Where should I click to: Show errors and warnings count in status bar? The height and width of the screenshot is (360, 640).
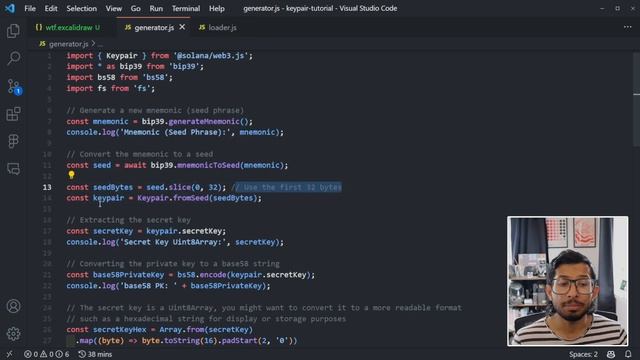[46, 354]
